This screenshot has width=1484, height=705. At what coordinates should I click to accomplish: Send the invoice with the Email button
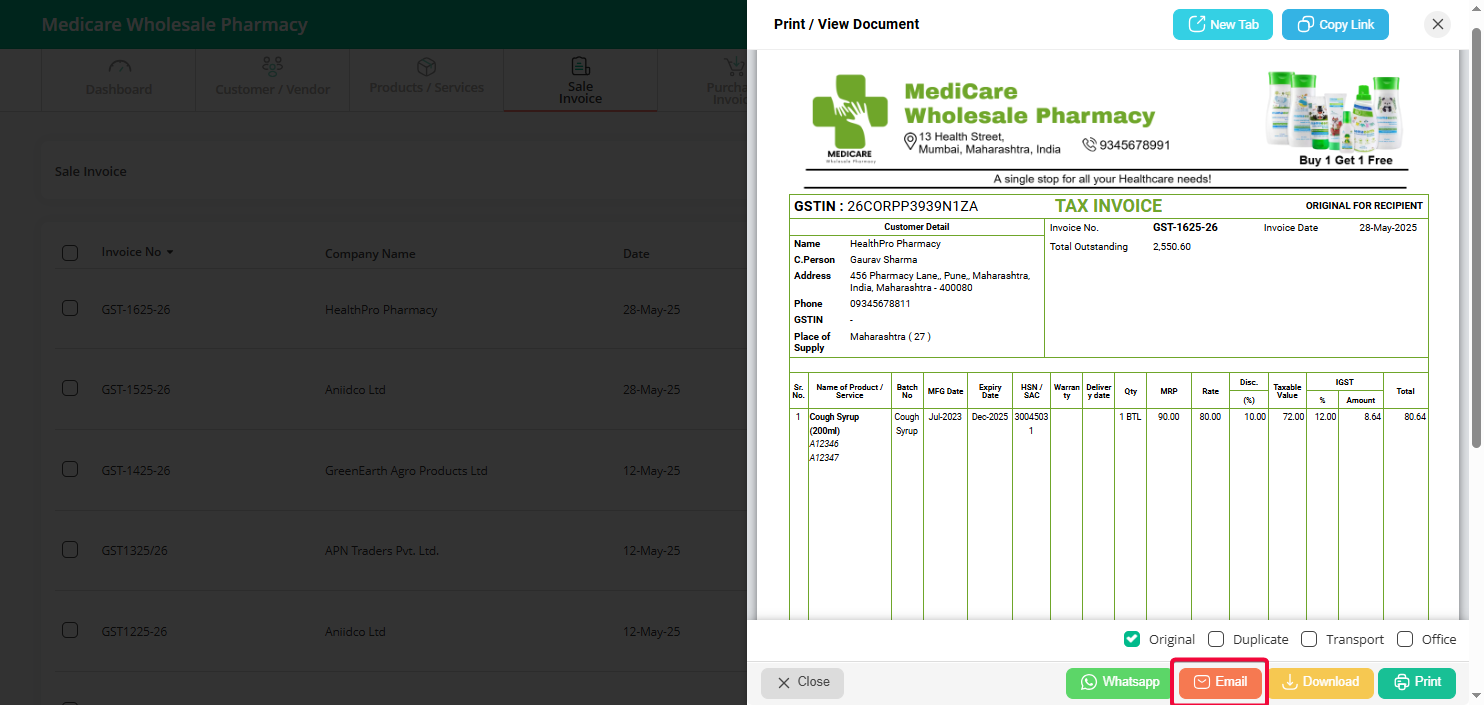click(1220, 682)
